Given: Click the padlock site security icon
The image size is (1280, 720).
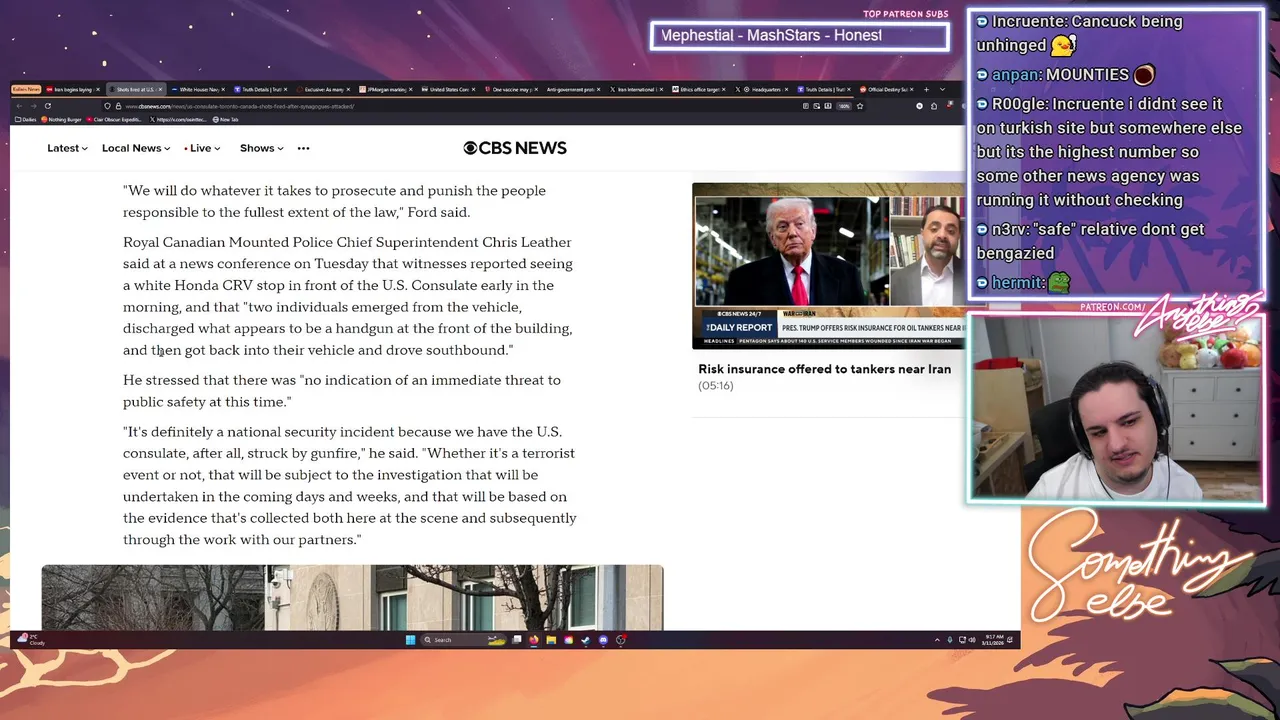Looking at the screenshot, I should pyautogui.click(x=118, y=106).
